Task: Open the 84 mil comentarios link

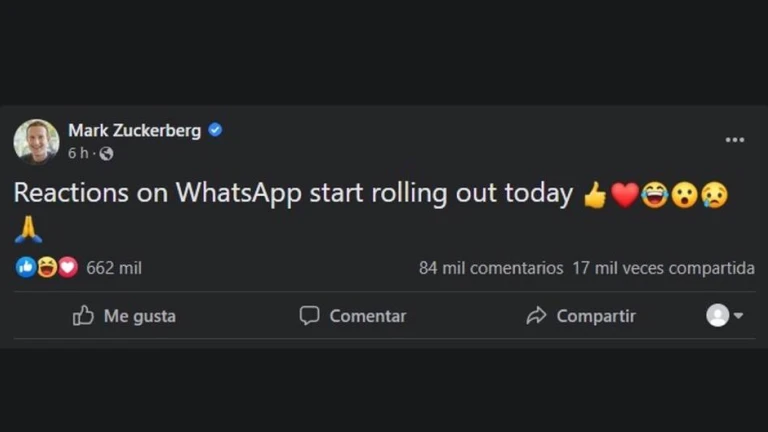Action: click(x=491, y=268)
